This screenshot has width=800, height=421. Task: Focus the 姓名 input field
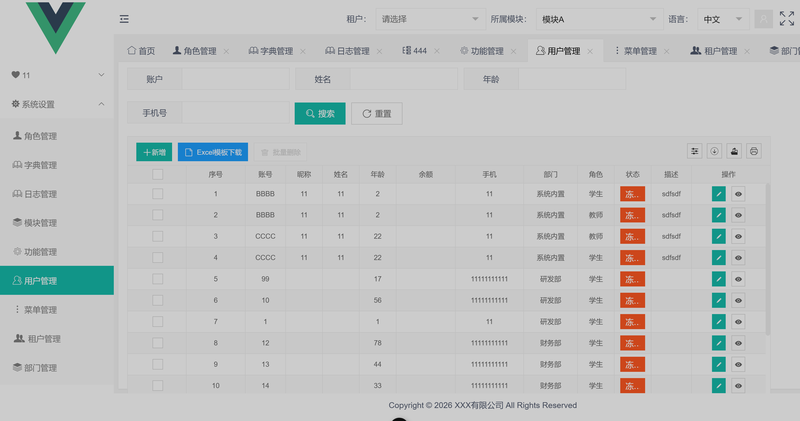tap(404, 79)
